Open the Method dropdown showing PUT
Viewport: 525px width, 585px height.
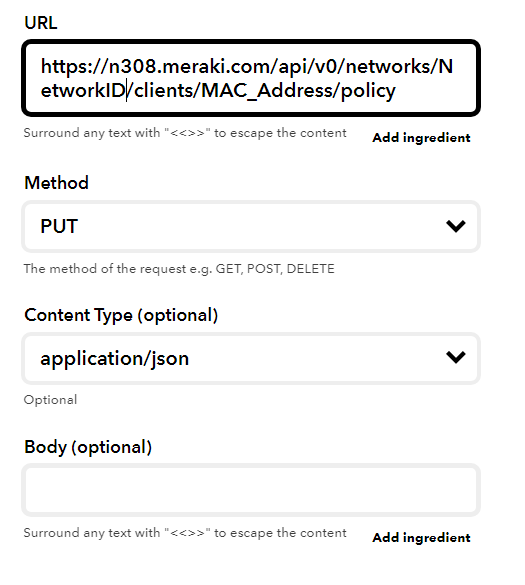coord(251,226)
